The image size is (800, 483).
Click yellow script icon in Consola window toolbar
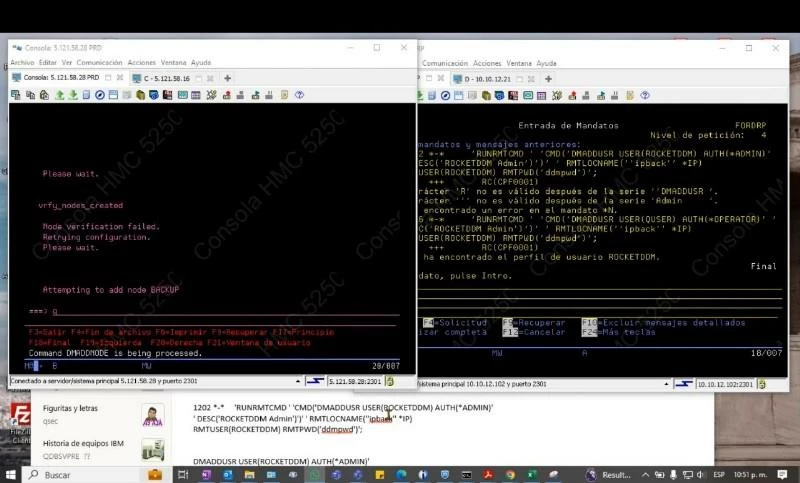pos(285,95)
